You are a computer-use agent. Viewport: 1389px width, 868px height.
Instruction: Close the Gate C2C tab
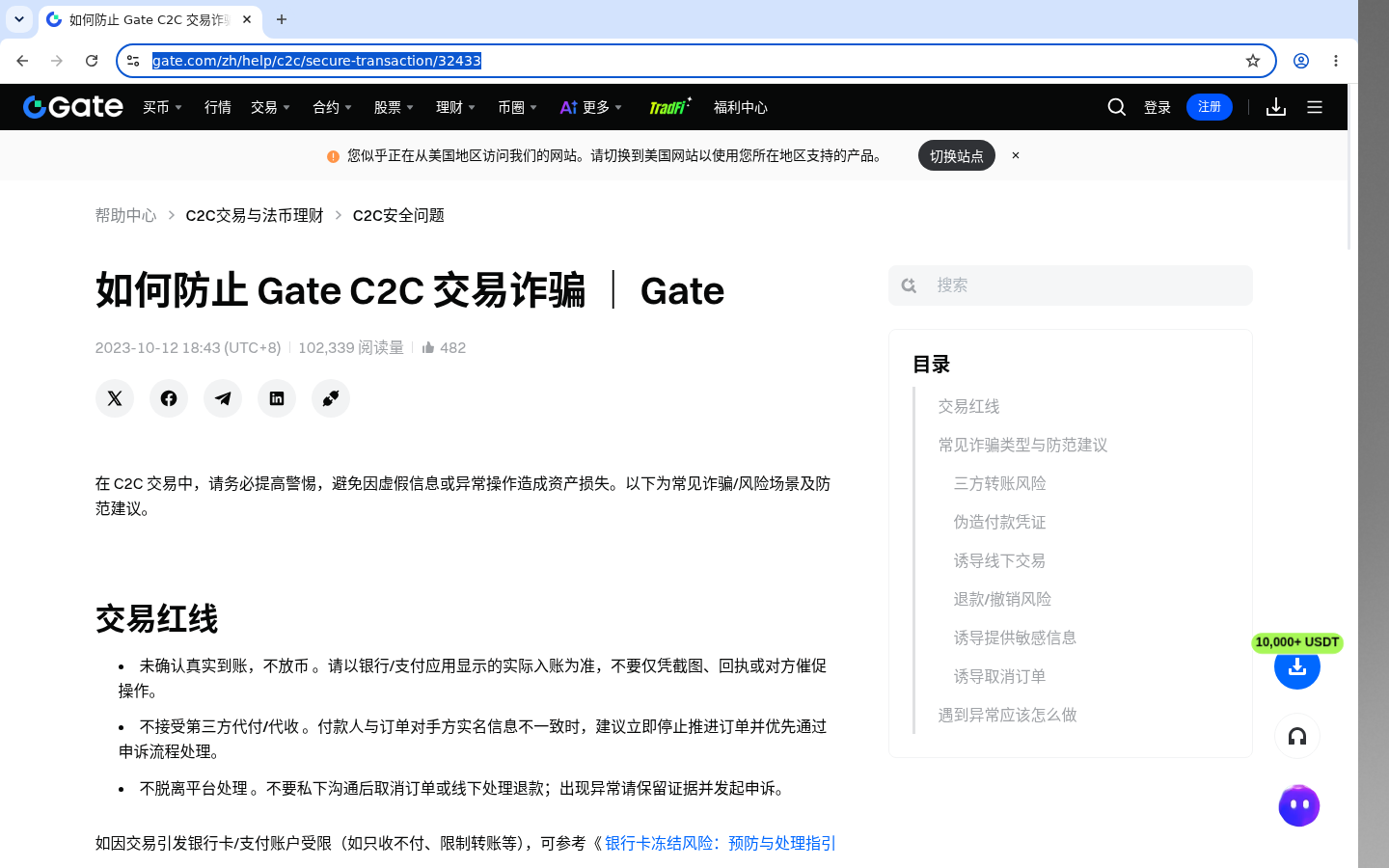pyautogui.click(x=247, y=19)
